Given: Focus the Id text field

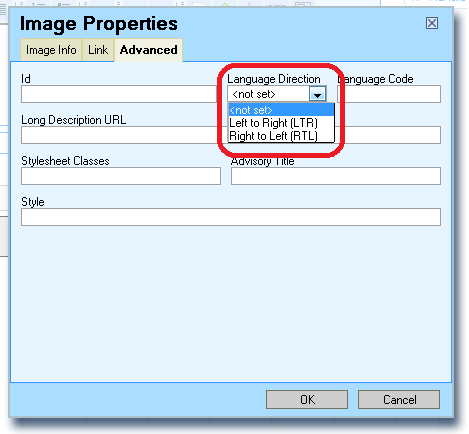Looking at the screenshot, I should click(x=119, y=94).
